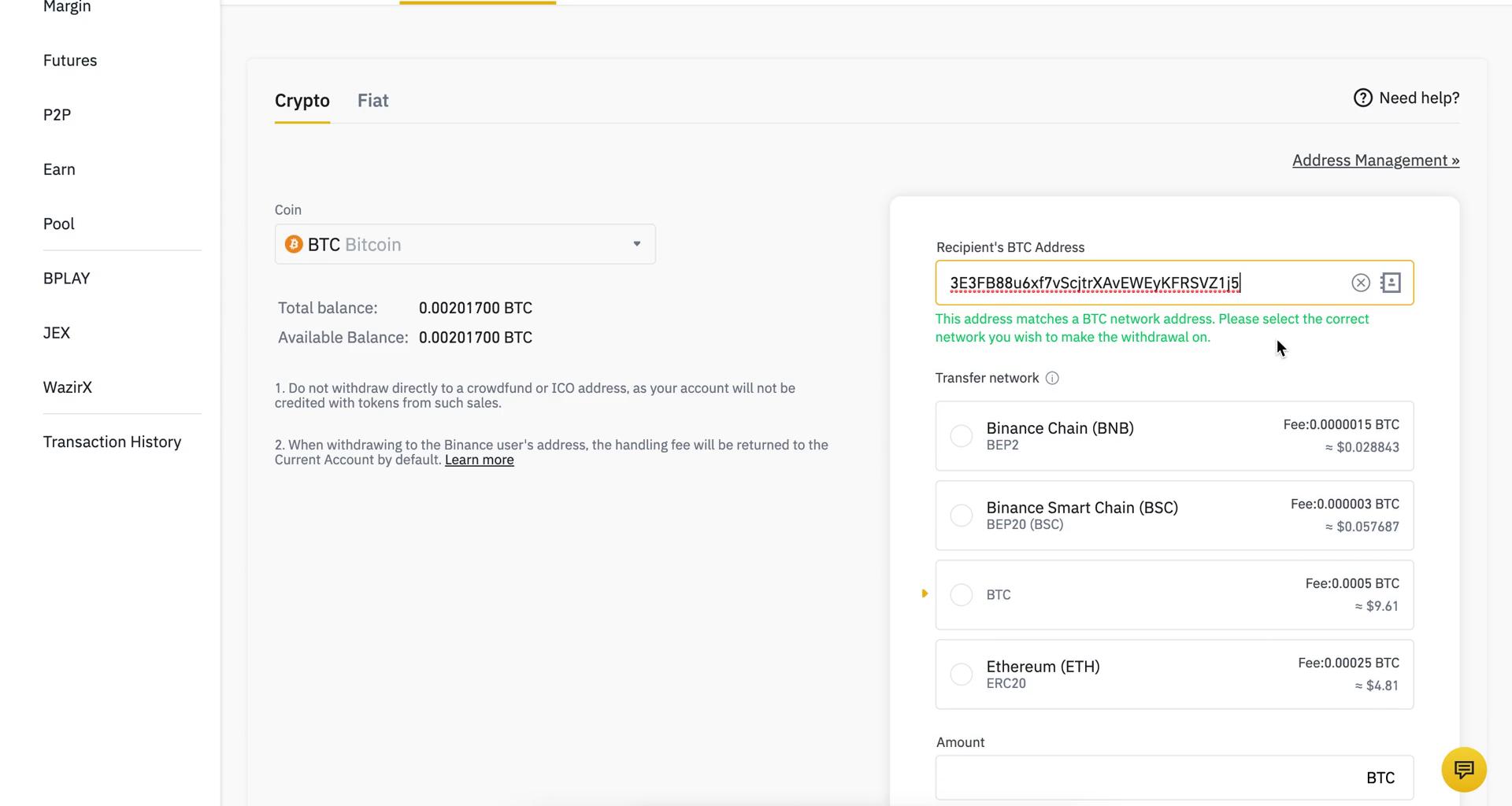Click the Available Balance value 0.00201700 BTC

[x=476, y=338]
